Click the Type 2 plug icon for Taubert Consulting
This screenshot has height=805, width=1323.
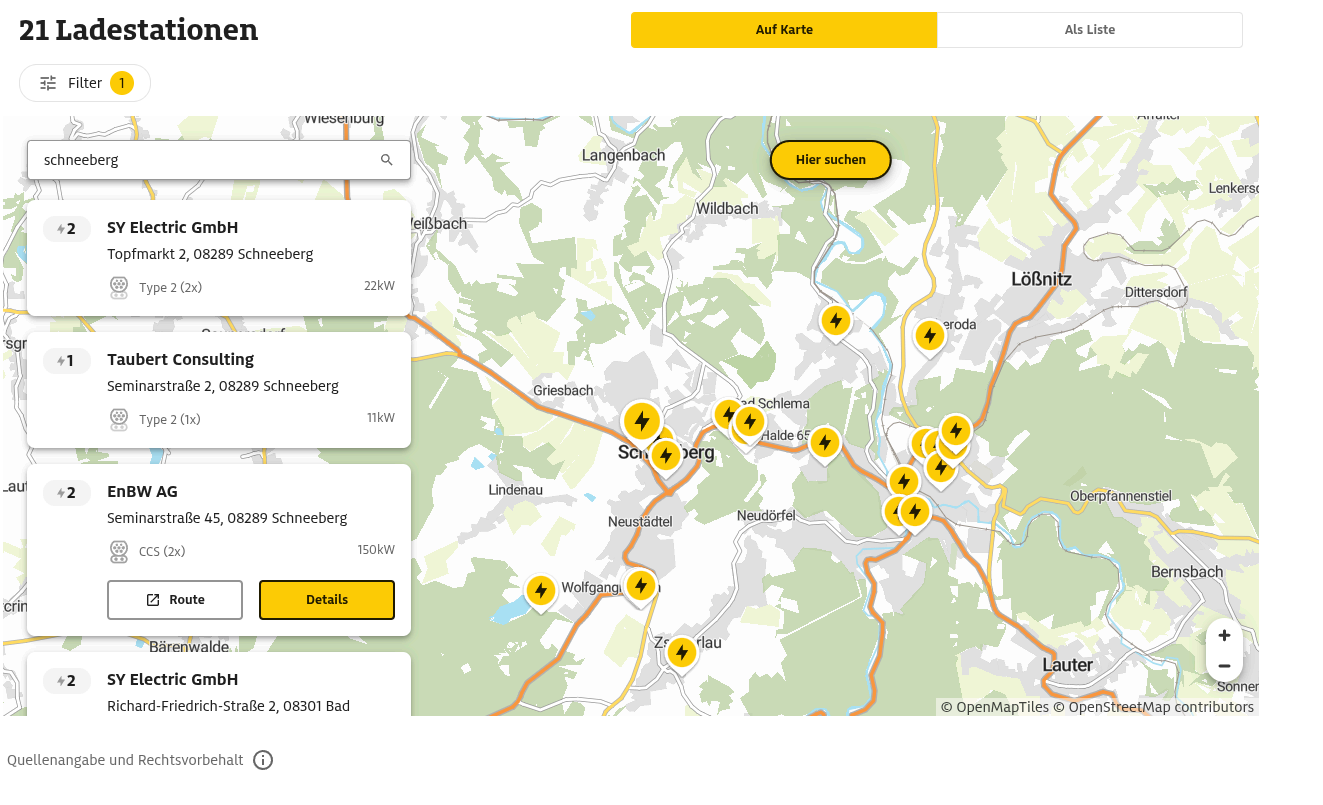click(119, 419)
